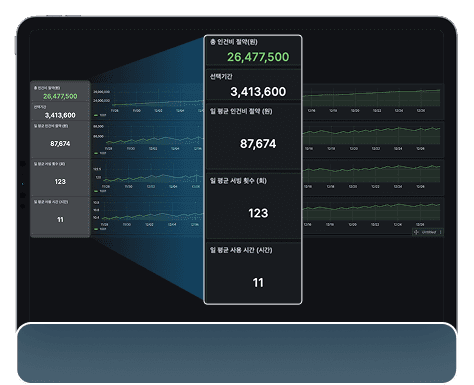Open enlarged 선택기간 panel showing 3,413,600
474x385 pixels.
pyautogui.click(x=253, y=85)
